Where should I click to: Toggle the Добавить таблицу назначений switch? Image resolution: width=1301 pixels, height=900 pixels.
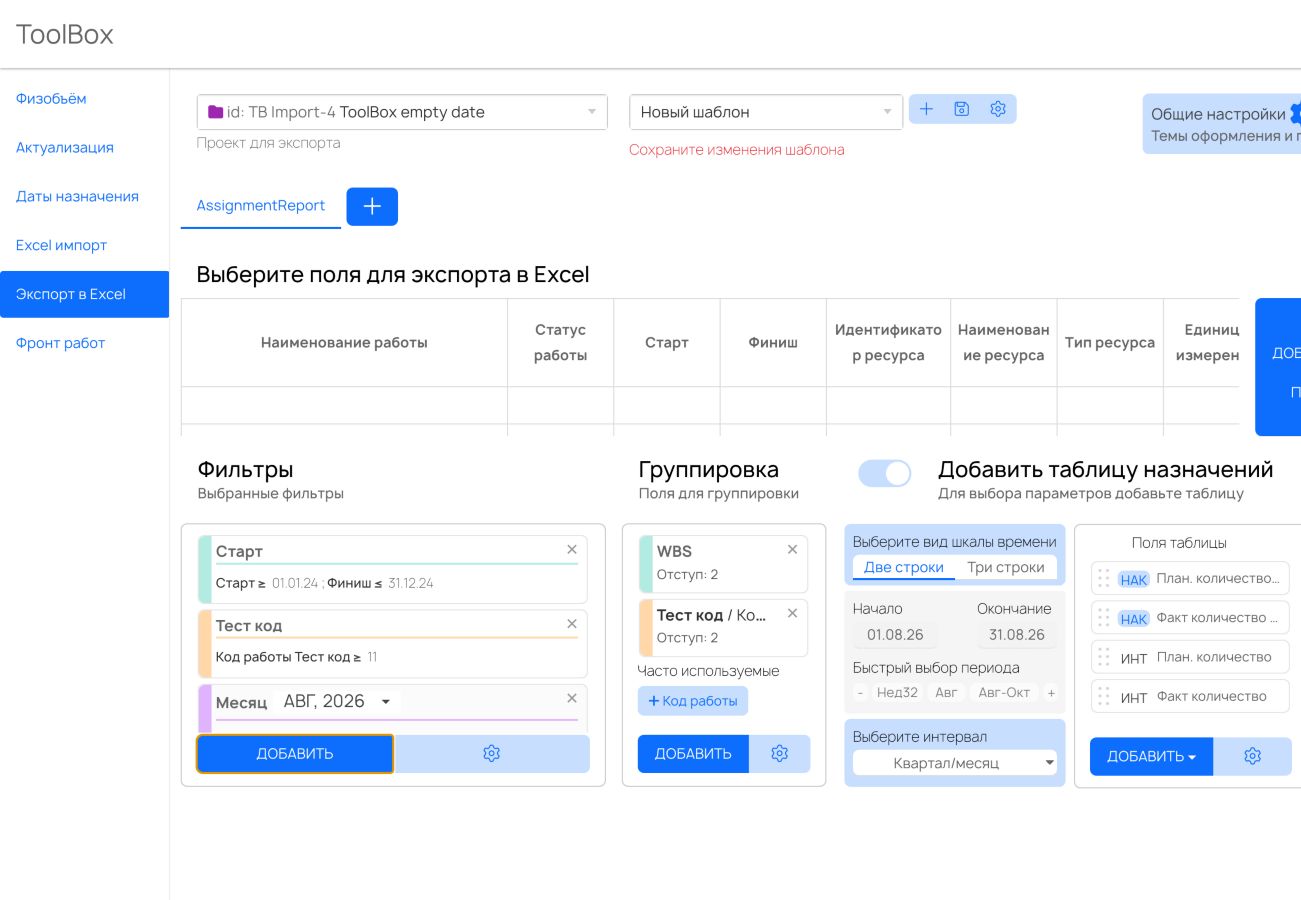[x=885, y=474]
